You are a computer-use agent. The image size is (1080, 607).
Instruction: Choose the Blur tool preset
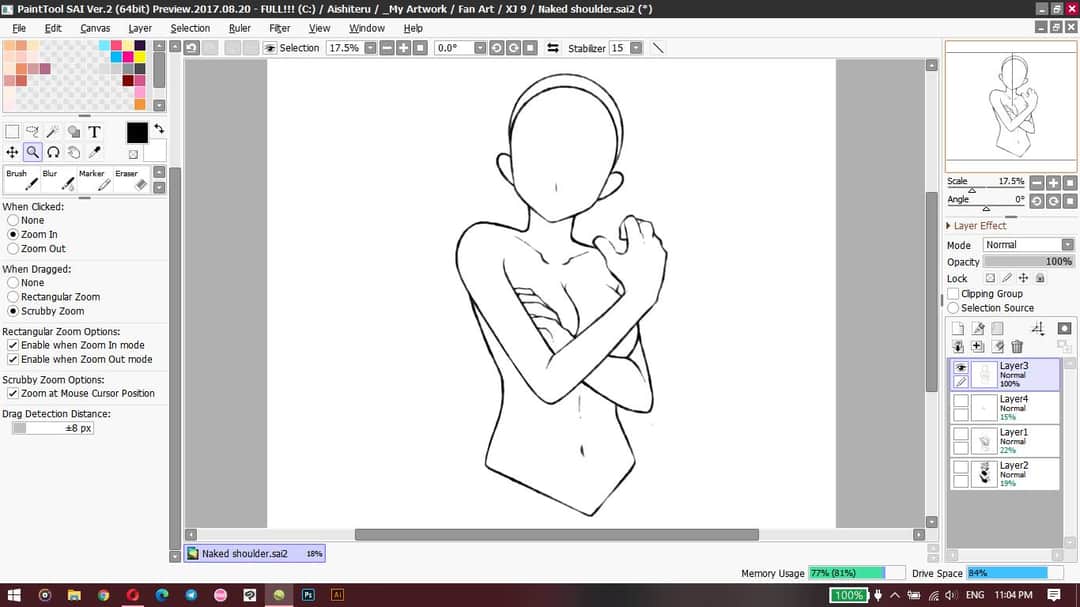coord(58,180)
